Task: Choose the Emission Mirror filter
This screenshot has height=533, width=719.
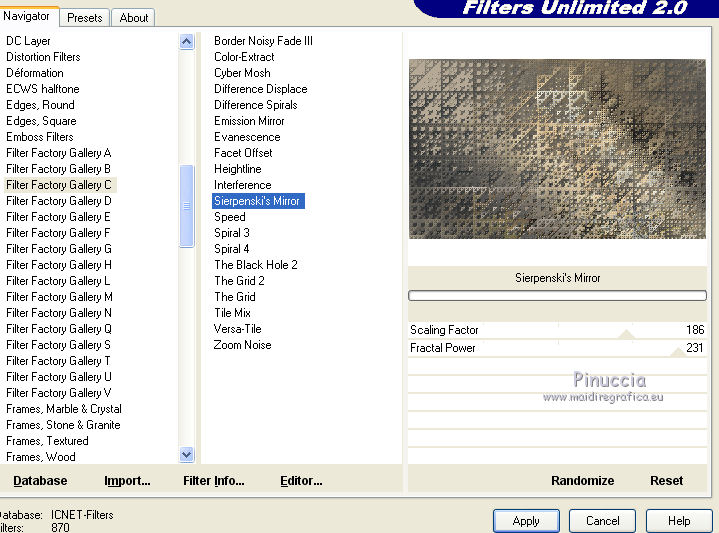Action: coord(249,121)
